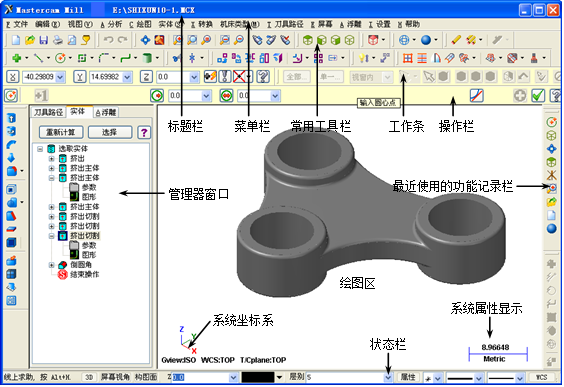This screenshot has width=564, height=387.
Task: Click the black system color swatch
Action: pyautogui.click(x=258, y=378)
